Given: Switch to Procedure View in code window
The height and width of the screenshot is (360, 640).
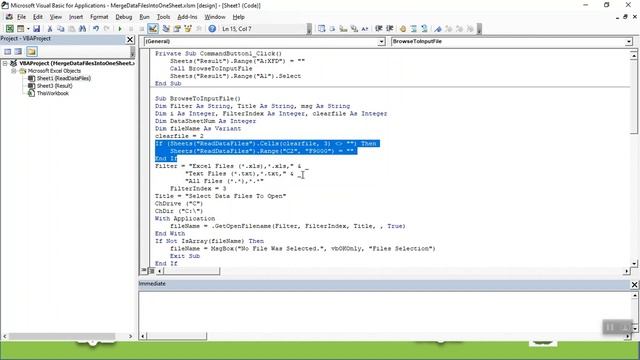Looking at the screenshot, I should [x=144, y=270].
